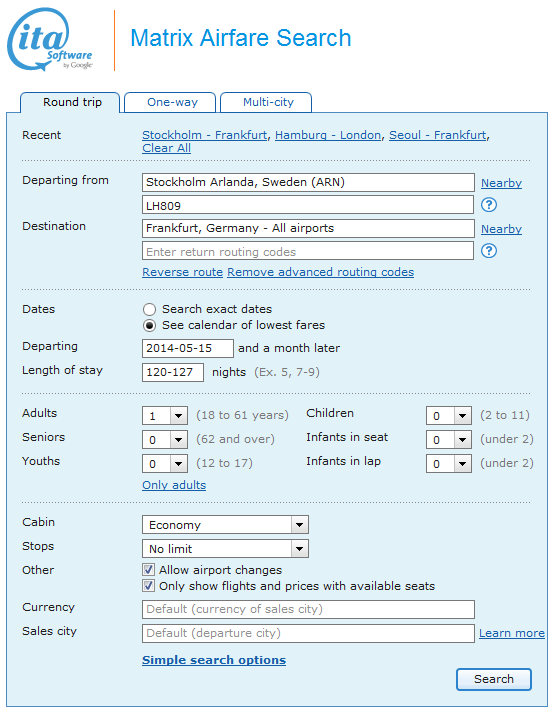Open recent search Stockholm - Frankfurt
Image resolution: width=551 pixels, height=709 pixels.
pos(204,135)
